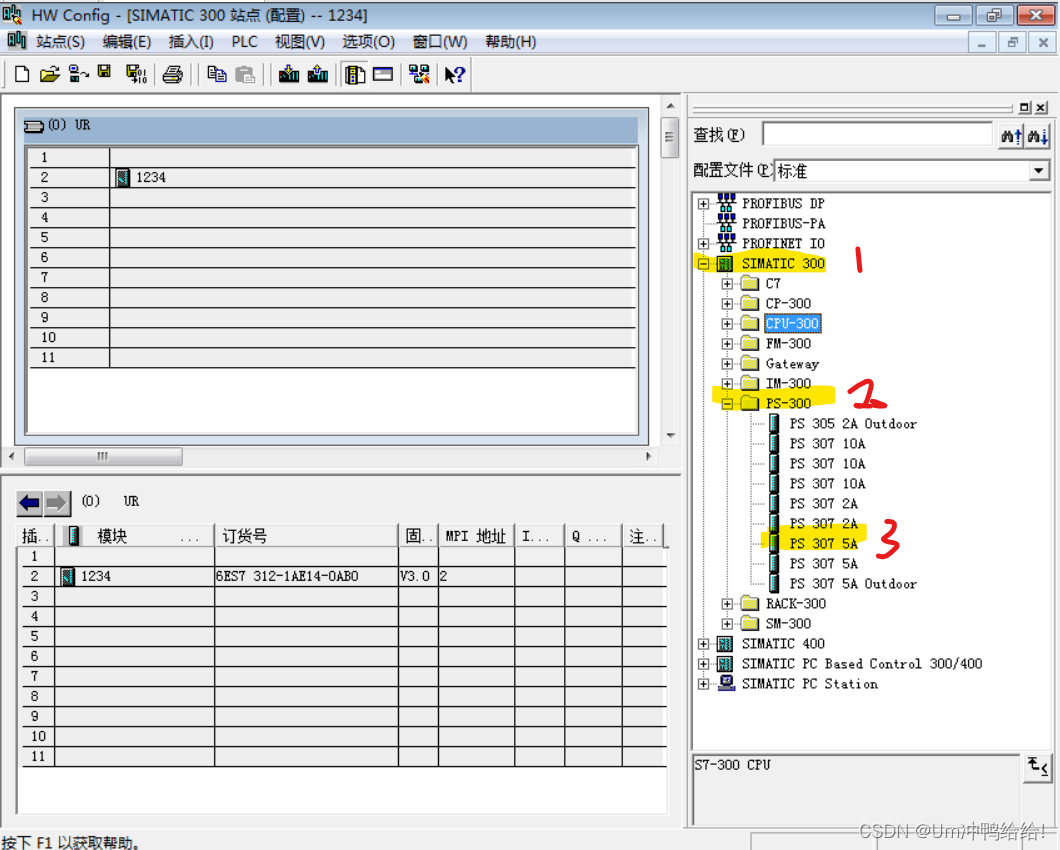Click the Copy toolbar icon
The height and width of the screenshot is (850, 1060).
(216, 74)
